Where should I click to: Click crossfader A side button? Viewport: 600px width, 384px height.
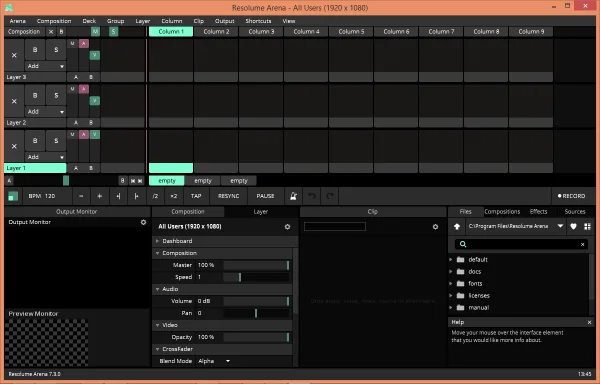9,181
